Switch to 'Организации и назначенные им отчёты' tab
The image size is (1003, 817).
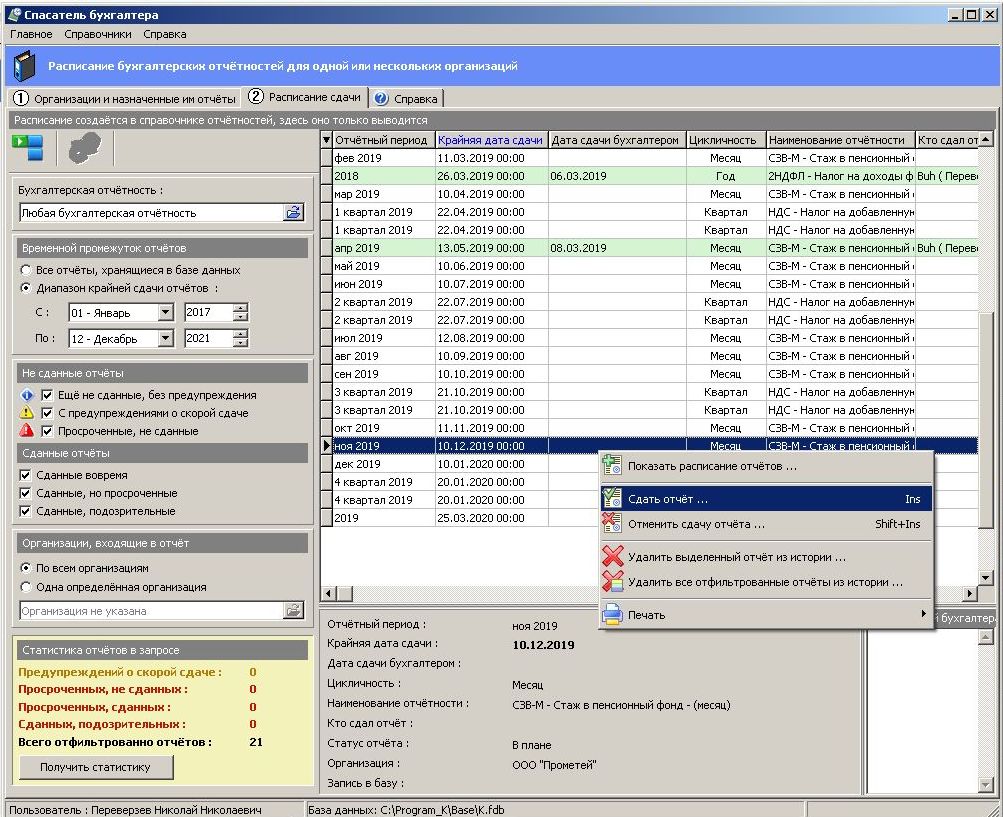pos(125,98)
